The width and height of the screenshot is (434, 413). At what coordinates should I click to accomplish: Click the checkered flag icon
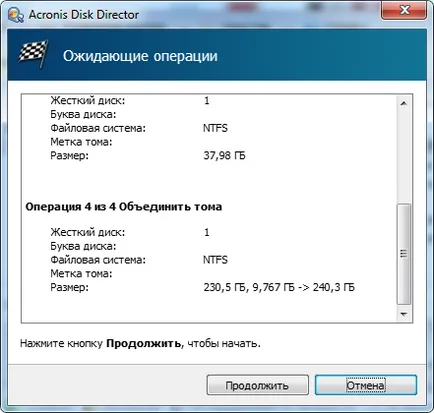(x=33, y=53)
